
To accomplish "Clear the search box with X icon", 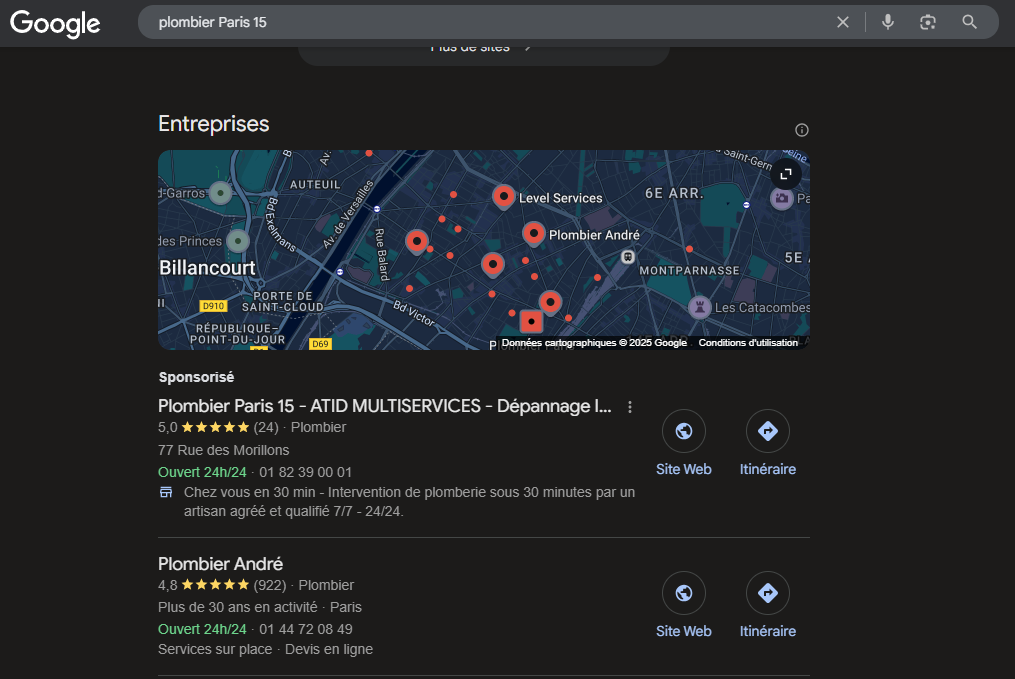I will tap(843, 22).
